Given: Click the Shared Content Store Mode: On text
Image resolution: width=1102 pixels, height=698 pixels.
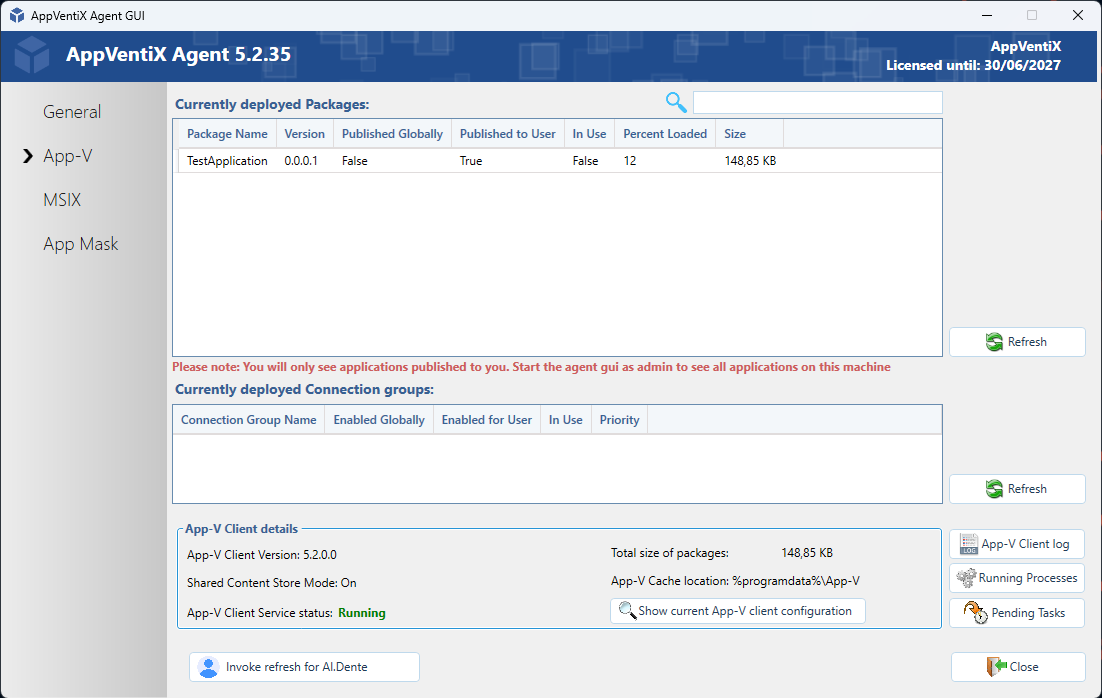Looking at the screenshot, I should click(x=271, y=583).
